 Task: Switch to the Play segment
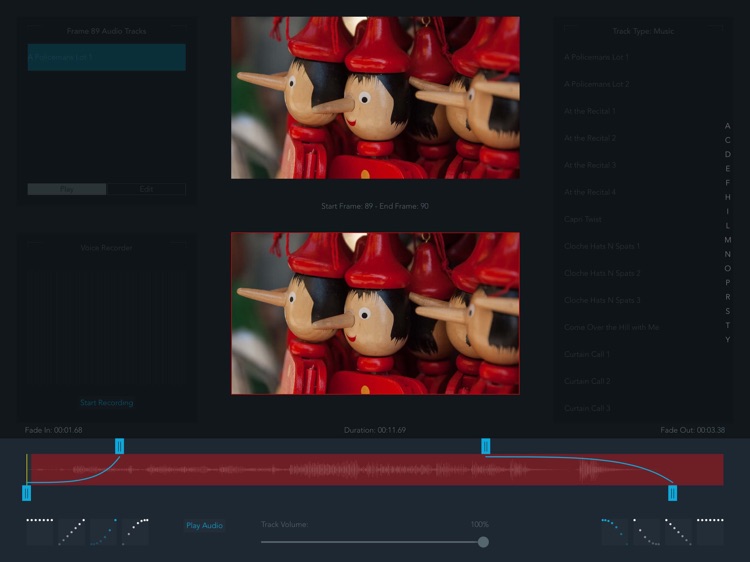[67, 189]
